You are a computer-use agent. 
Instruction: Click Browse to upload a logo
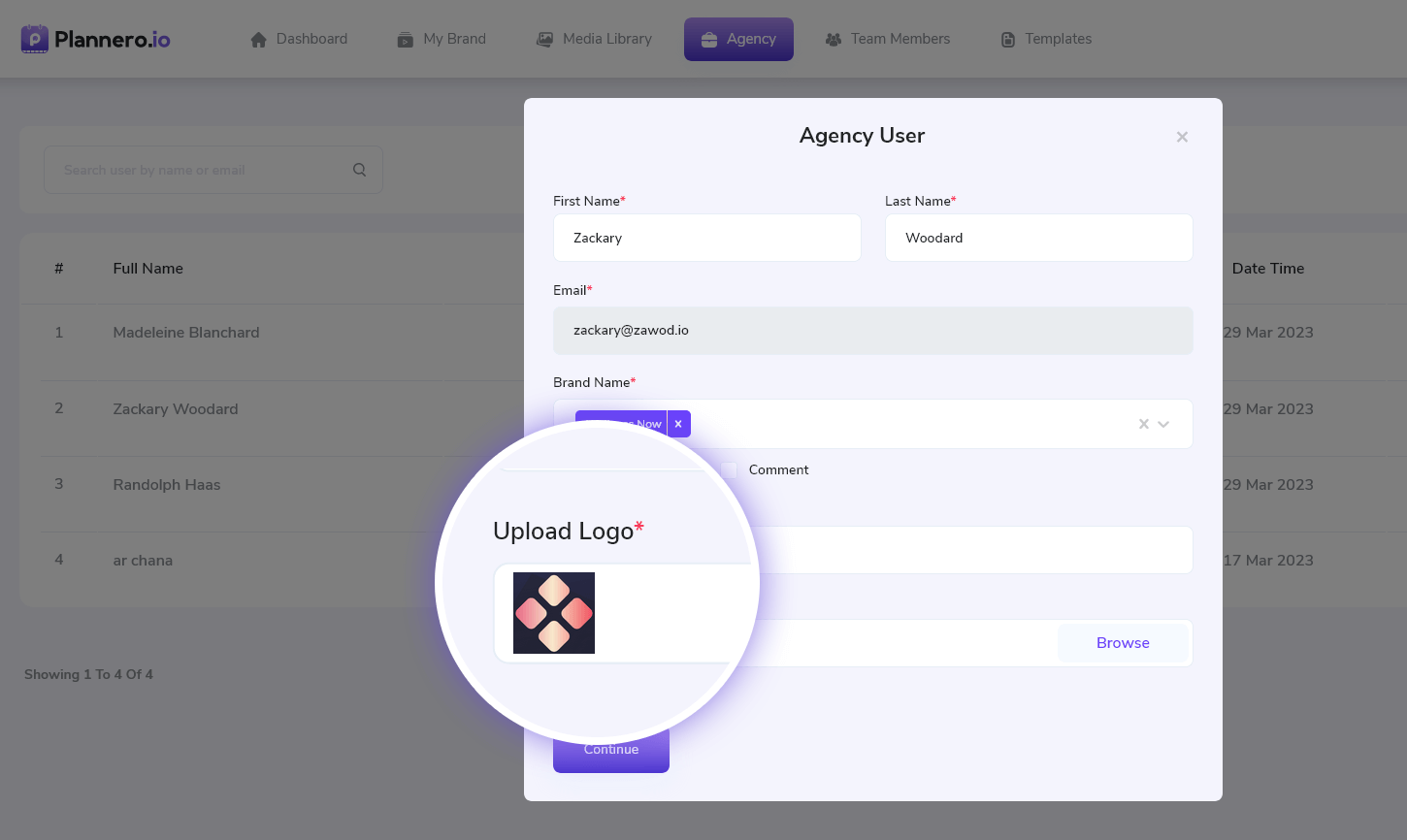pyautogui.click(x=1123, y=643)
